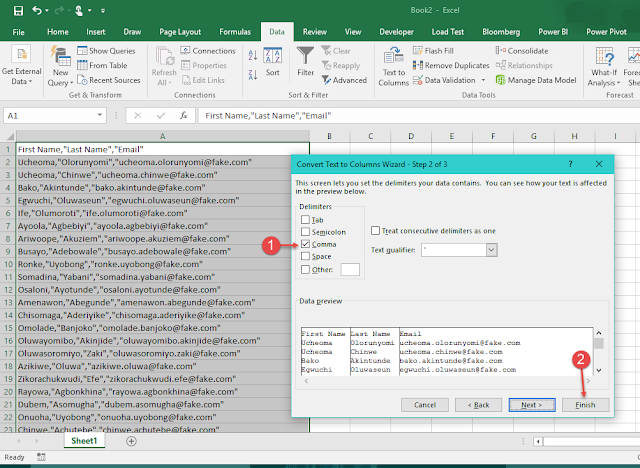
Task: Open Advanced filter options
Action: click(x=344, y=80)
